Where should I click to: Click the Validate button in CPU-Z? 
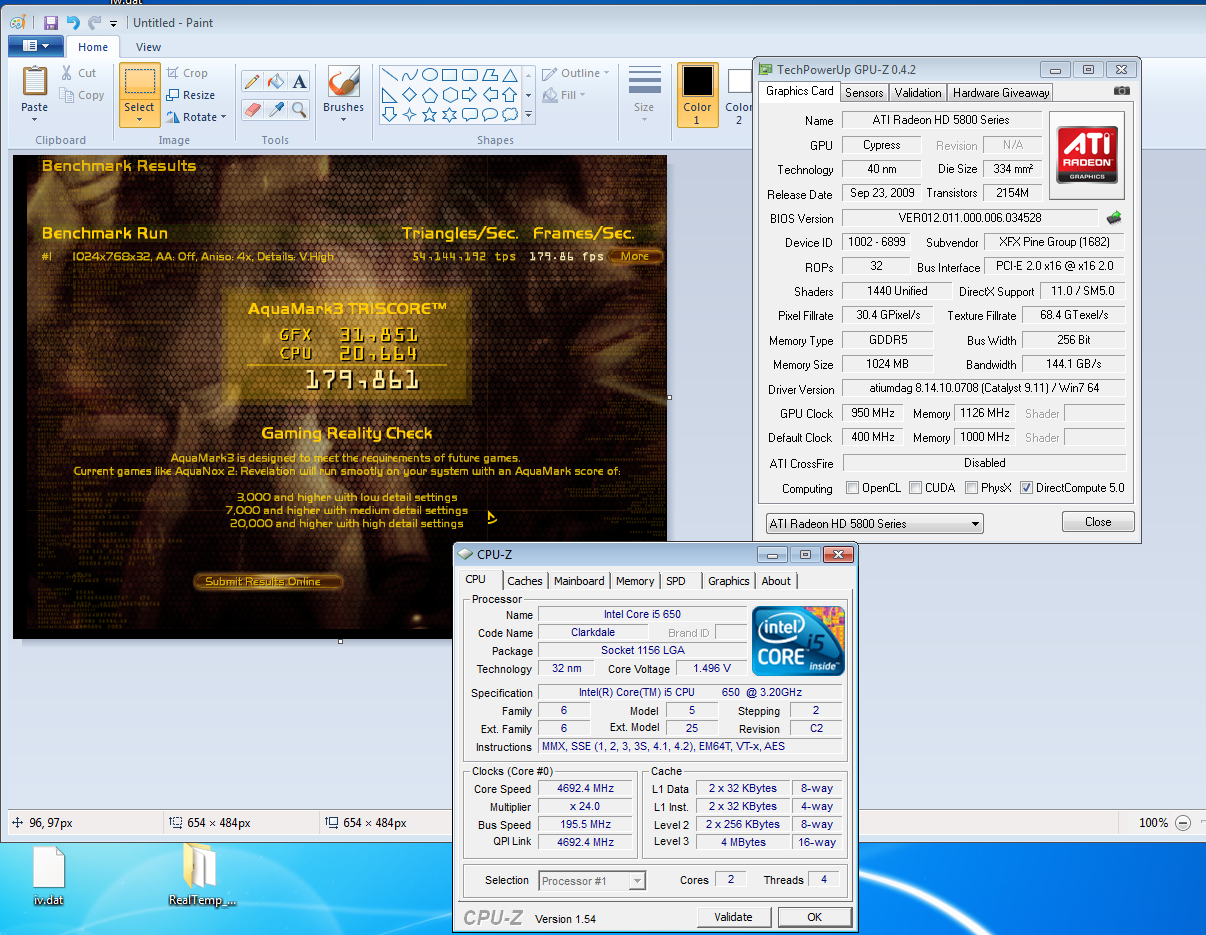click(734, 917)
